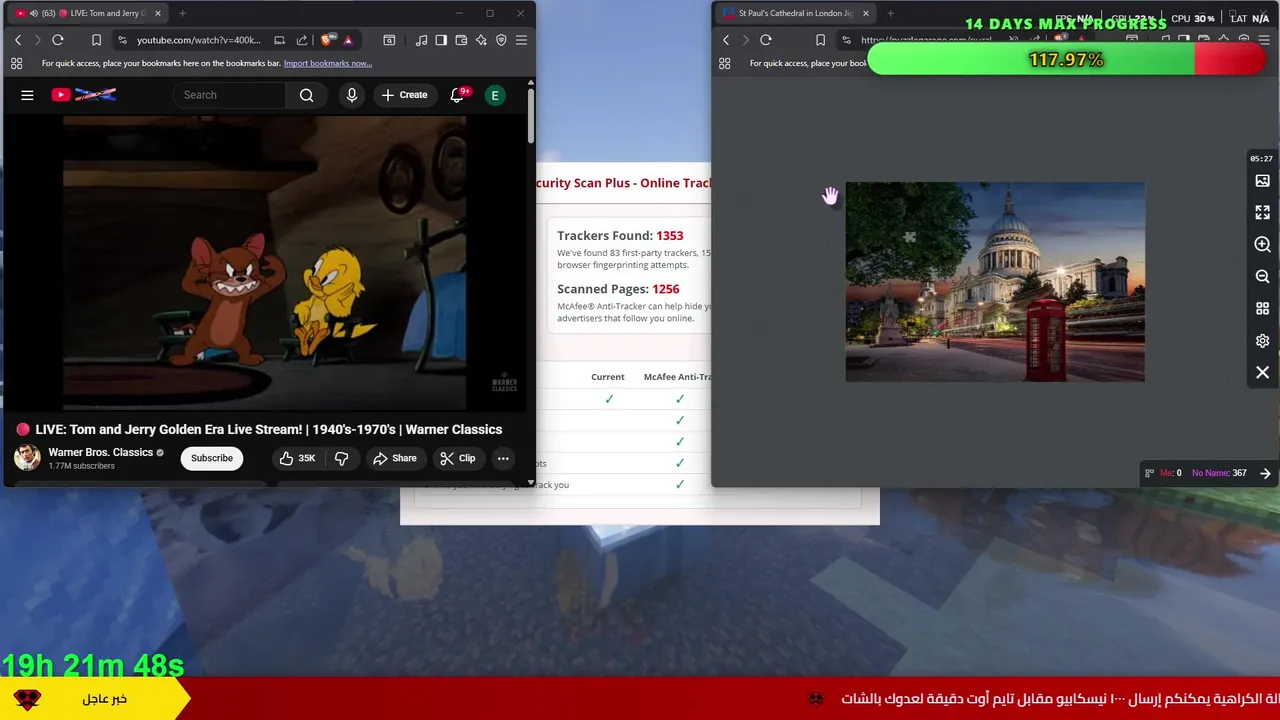Click the Trackers Found 1353 text

coord(620,235)
